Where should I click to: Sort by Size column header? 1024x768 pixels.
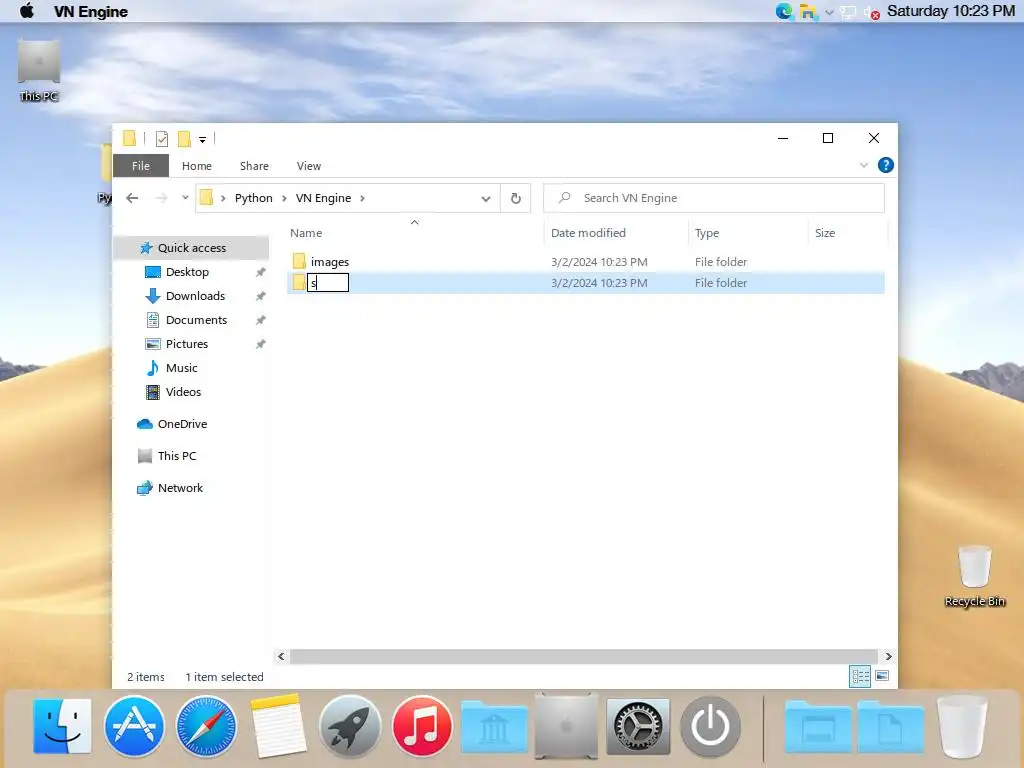pyautogui.click(x=825, y=233)
